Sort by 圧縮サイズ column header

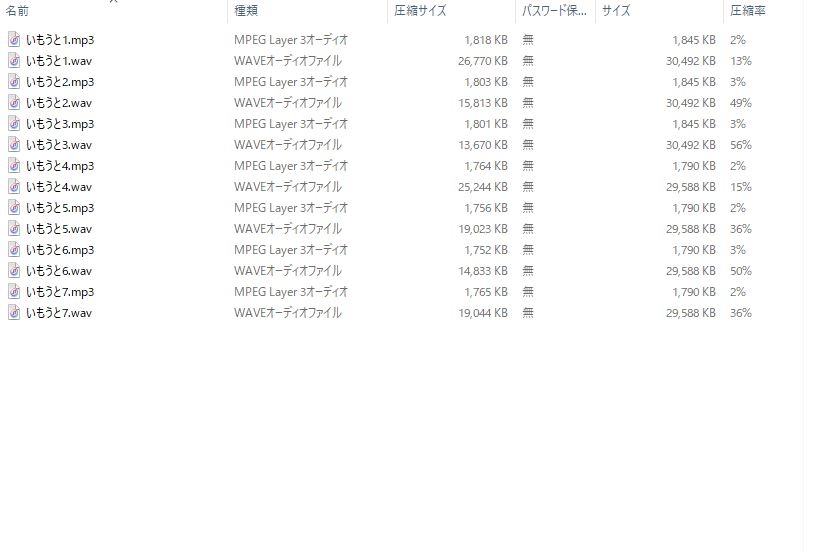[420, 11]
